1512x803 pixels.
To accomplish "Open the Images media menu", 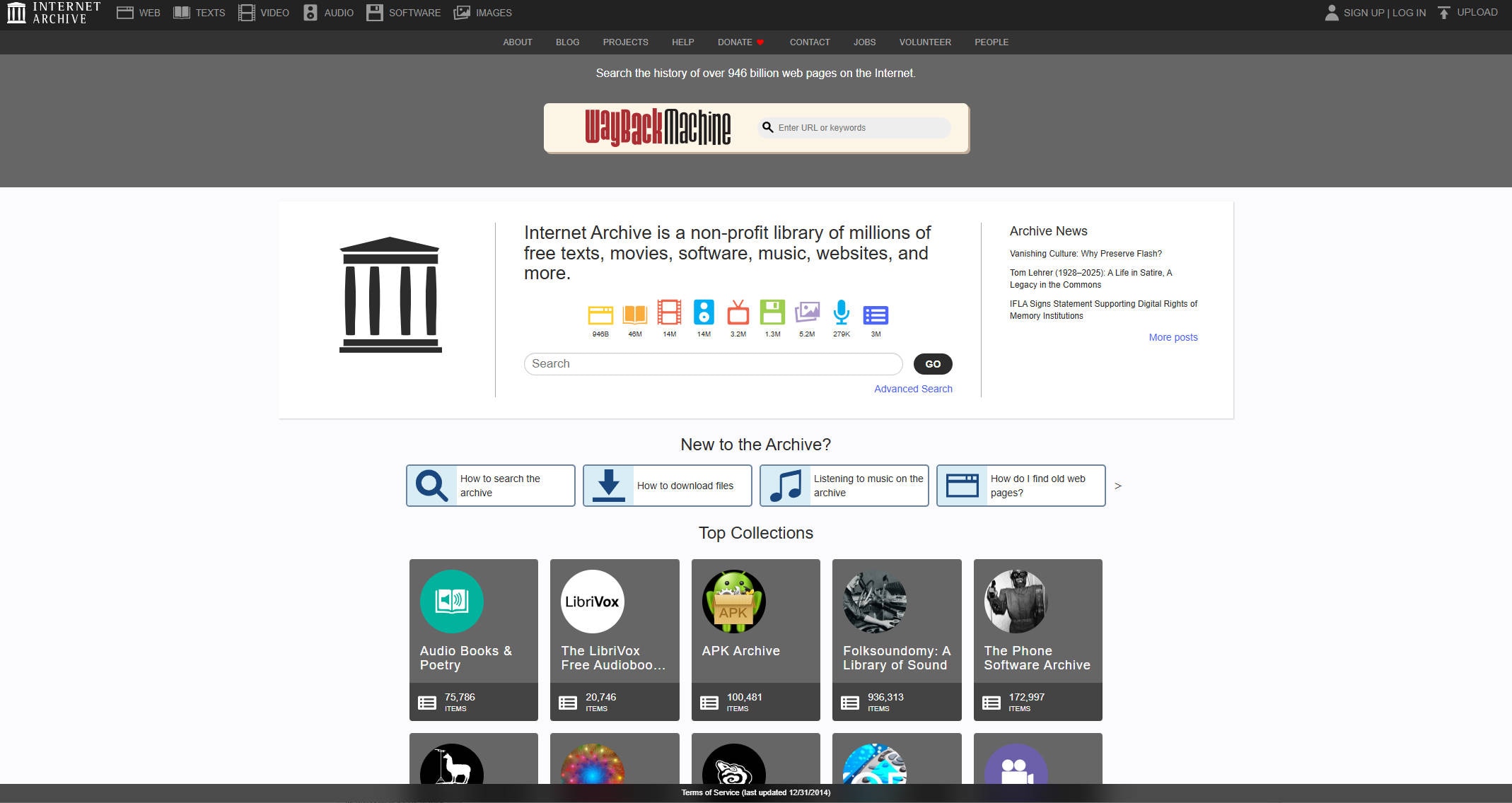I will pos(482,13).
